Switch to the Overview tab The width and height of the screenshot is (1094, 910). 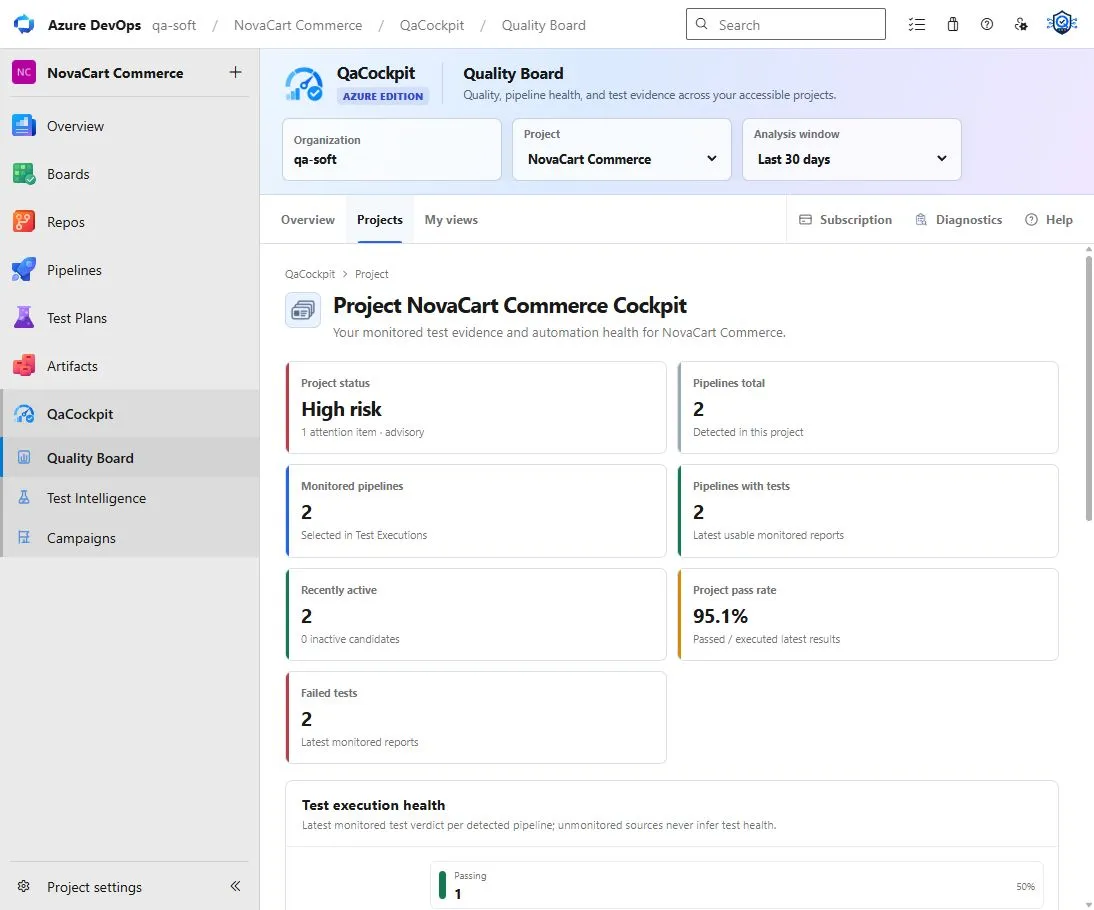[308, 220]
